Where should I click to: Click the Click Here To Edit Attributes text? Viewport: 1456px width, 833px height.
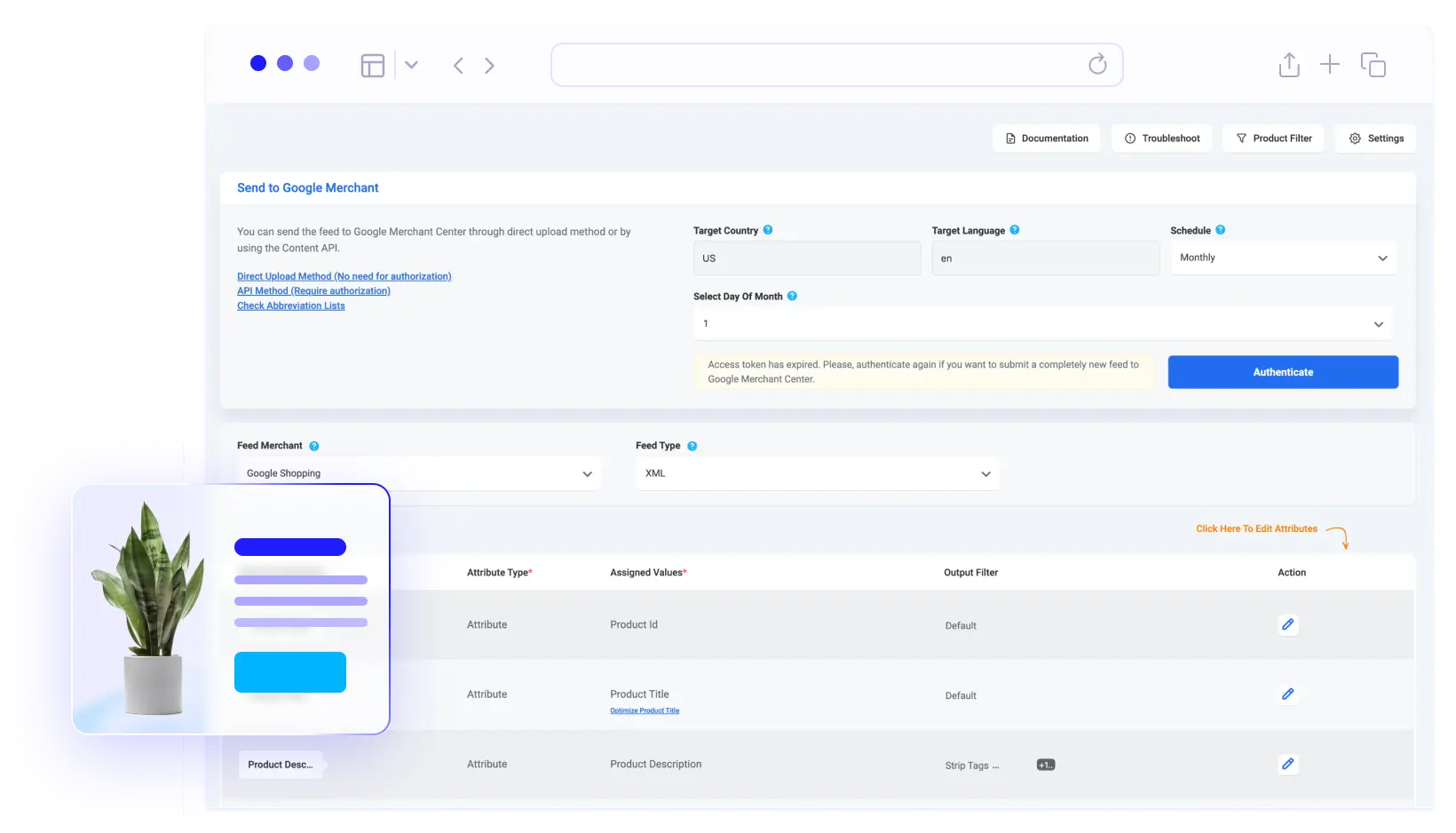pos(1256,528)
